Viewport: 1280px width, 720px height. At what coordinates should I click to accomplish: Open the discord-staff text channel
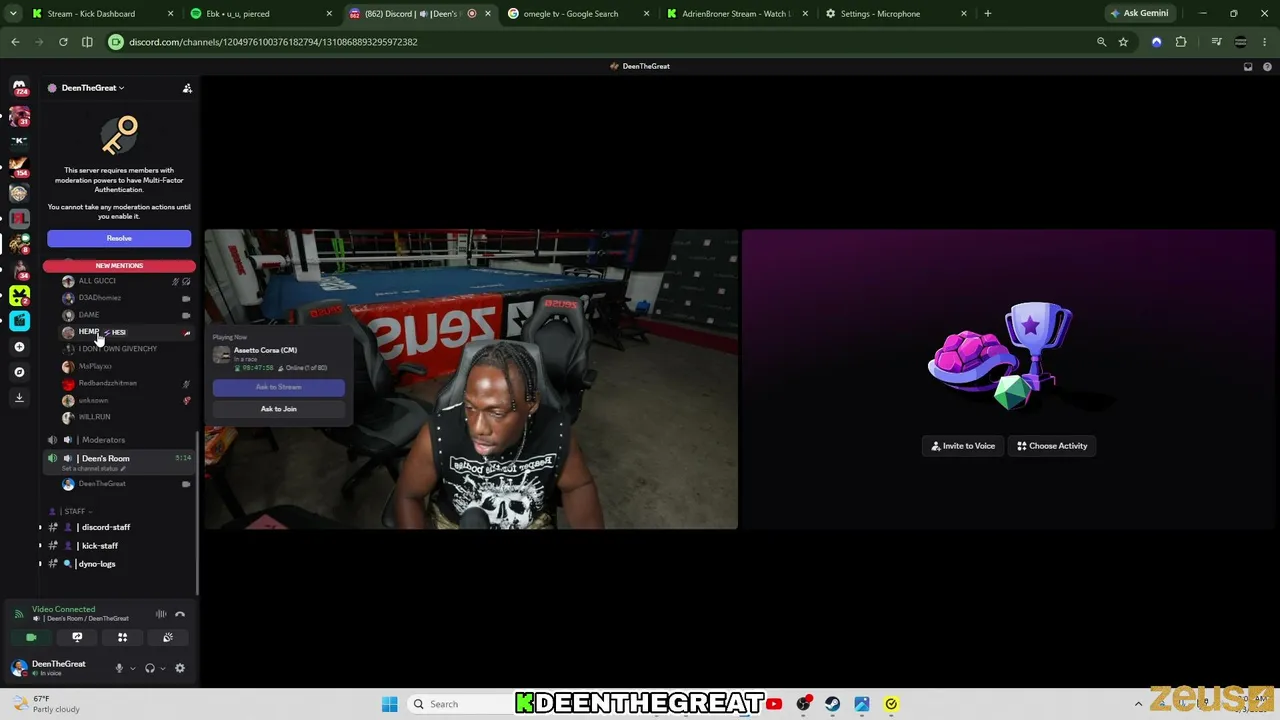(x=105, y=527)
